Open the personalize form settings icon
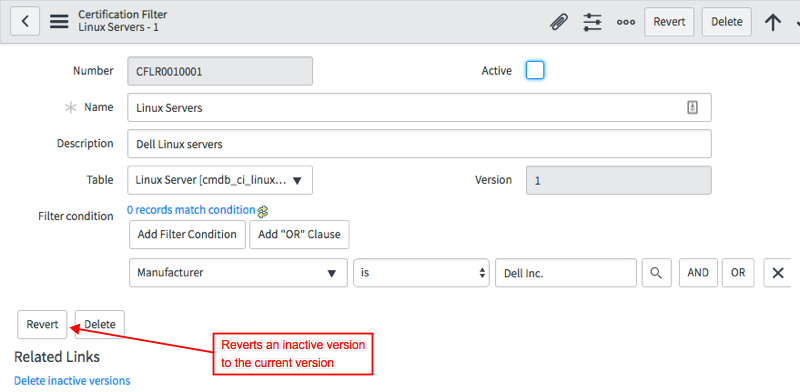Viewport: 800px width, 392px height. point(592,22)
